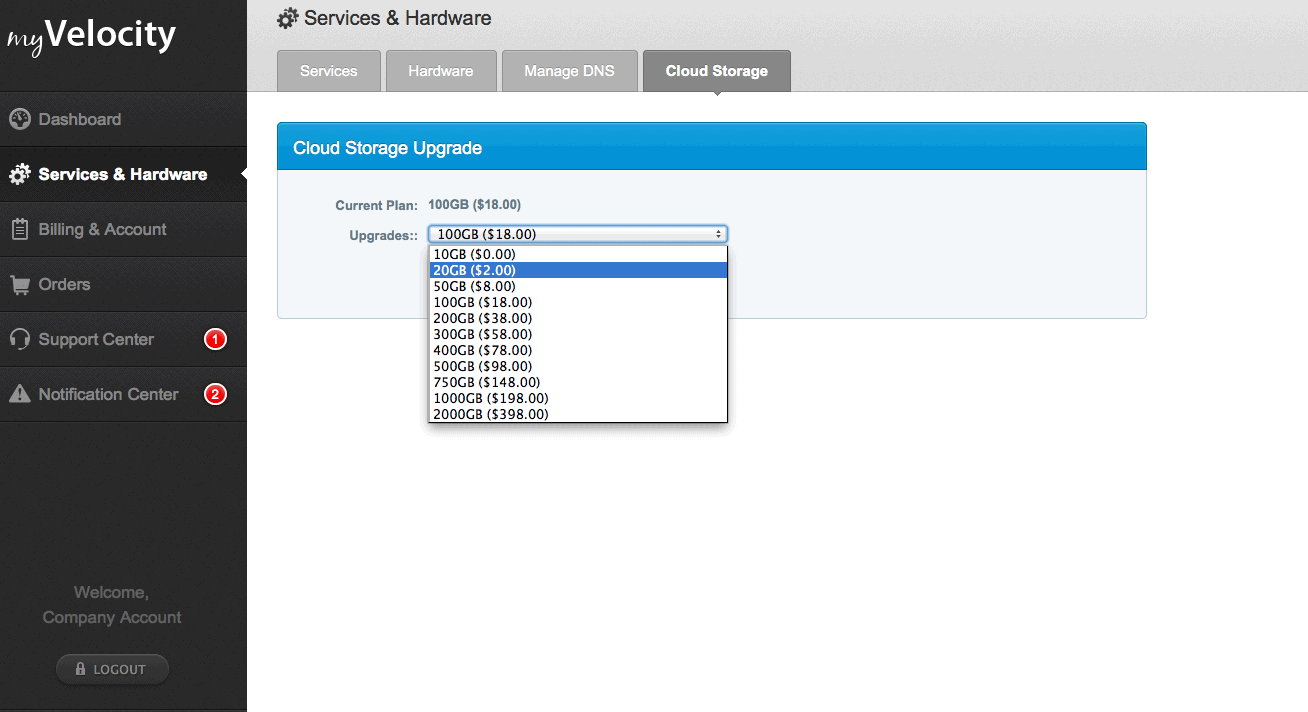Click the Billing & Account clipboard icon

coord(20,229)
